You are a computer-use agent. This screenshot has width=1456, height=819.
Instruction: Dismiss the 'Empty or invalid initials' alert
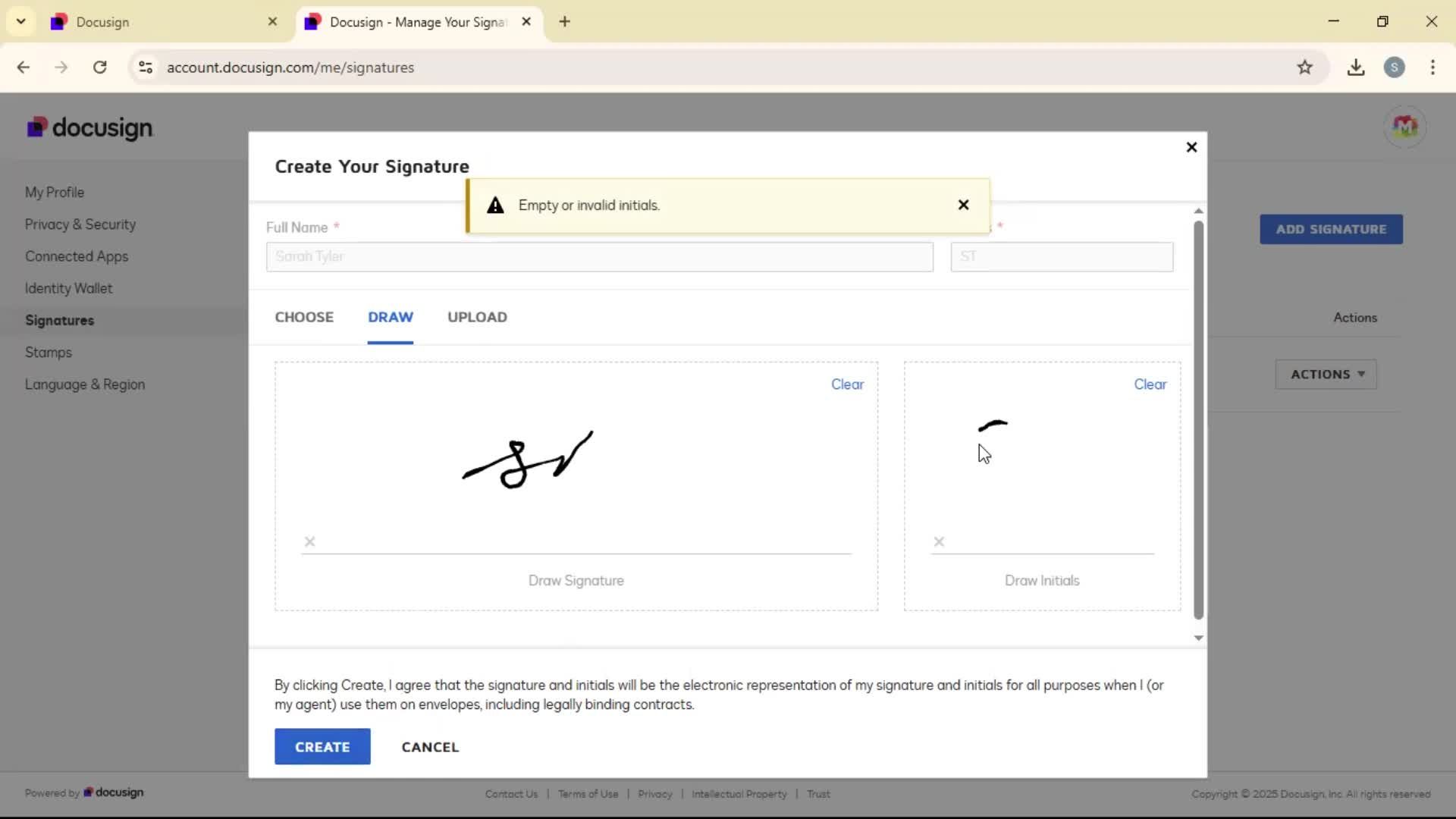point(963,205)
